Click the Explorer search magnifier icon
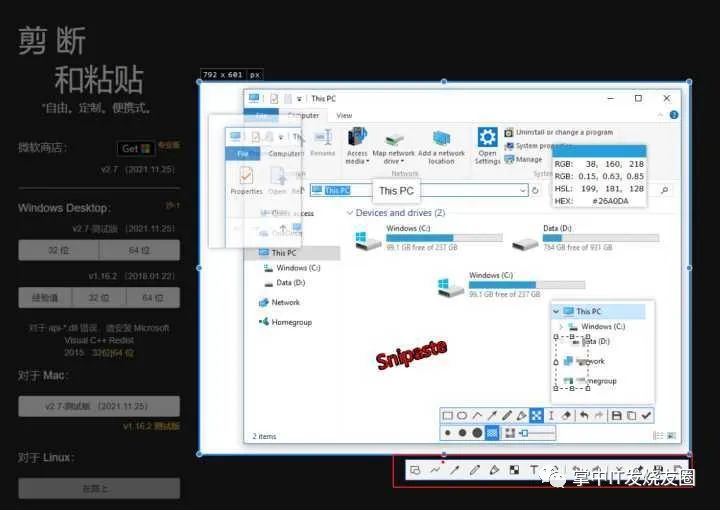This screenshot has width=720, height=510. click(x=664, y=190)
